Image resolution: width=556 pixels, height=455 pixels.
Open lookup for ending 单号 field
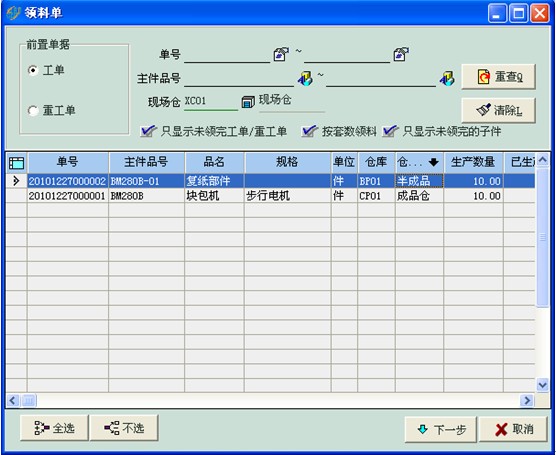pyautogui.click(x=401, y=54)
